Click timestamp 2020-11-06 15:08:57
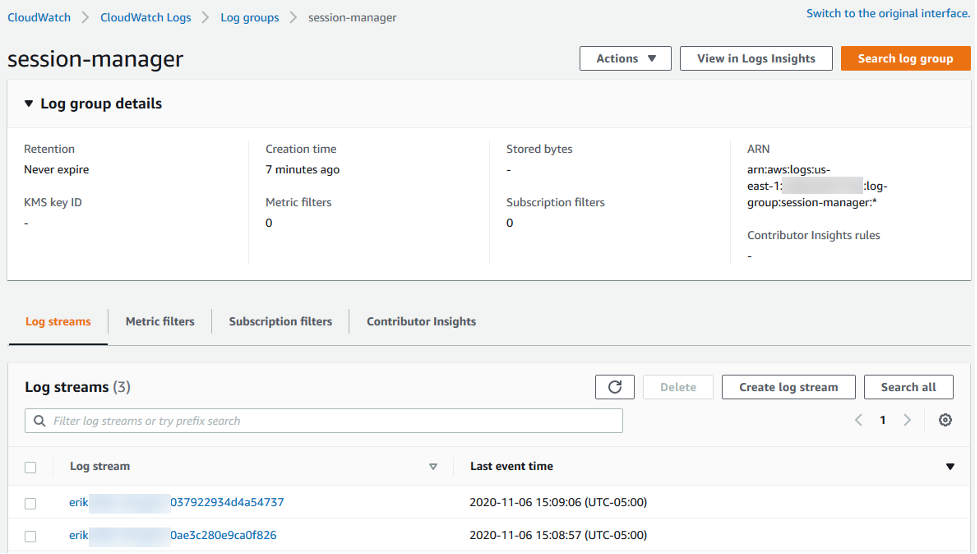This screenshot has width=977, height=554. pyautogui.click(x=558, y=535)
